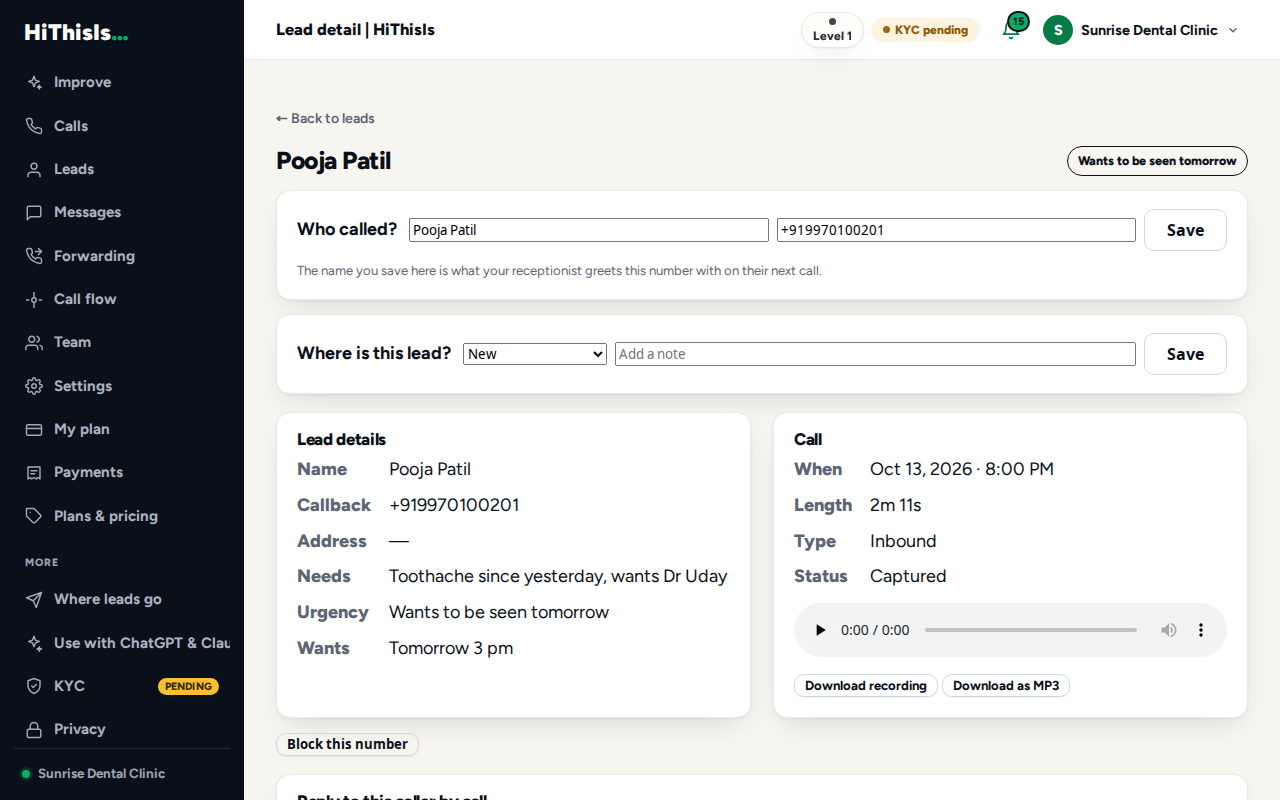The height and width of the screenshot is (800, 1280).
Task: Click the caller name field Pooja Patil
Action: point(589,230)
